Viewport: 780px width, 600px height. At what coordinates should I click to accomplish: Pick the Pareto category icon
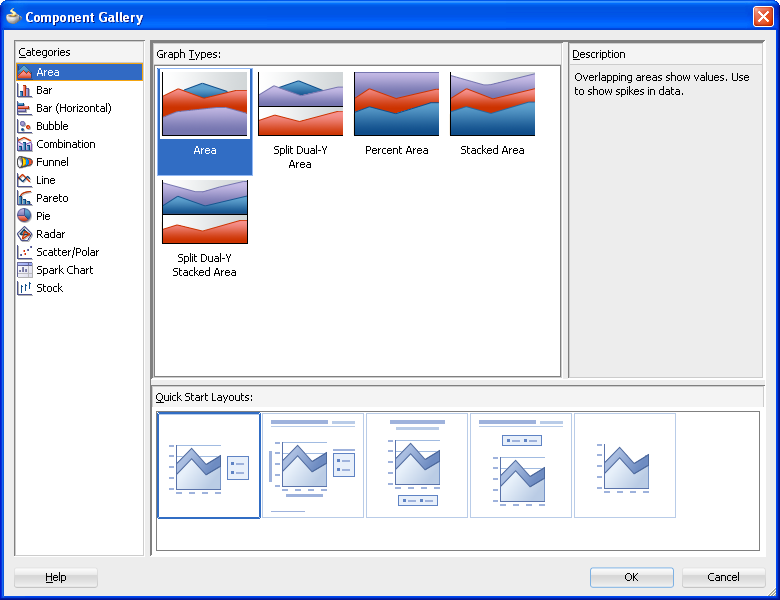[24, 198]
